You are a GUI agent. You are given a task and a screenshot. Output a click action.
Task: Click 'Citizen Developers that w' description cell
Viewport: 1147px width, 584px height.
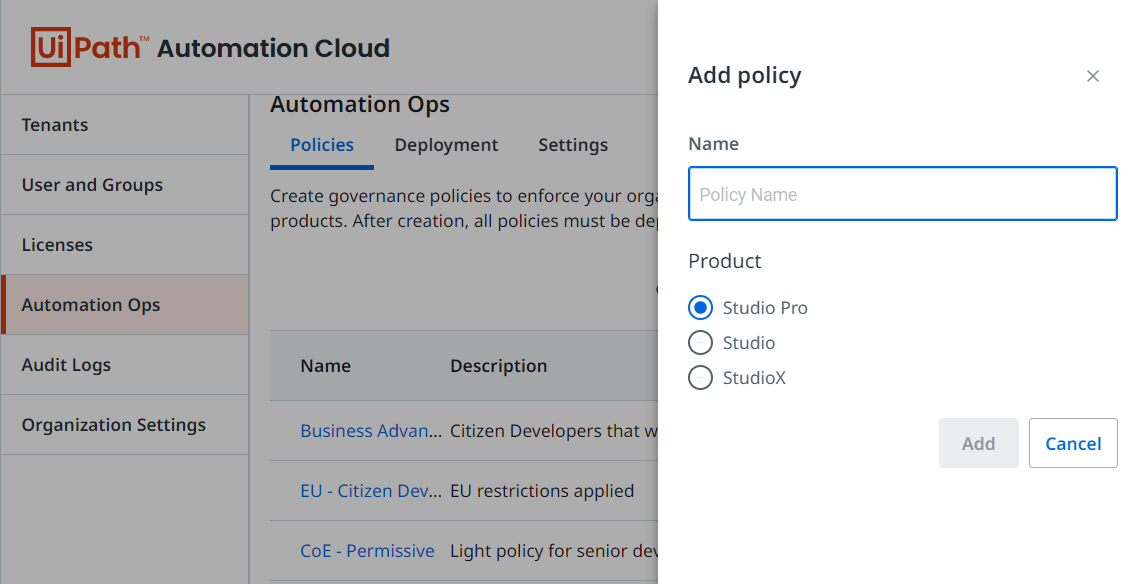[554, 430]
